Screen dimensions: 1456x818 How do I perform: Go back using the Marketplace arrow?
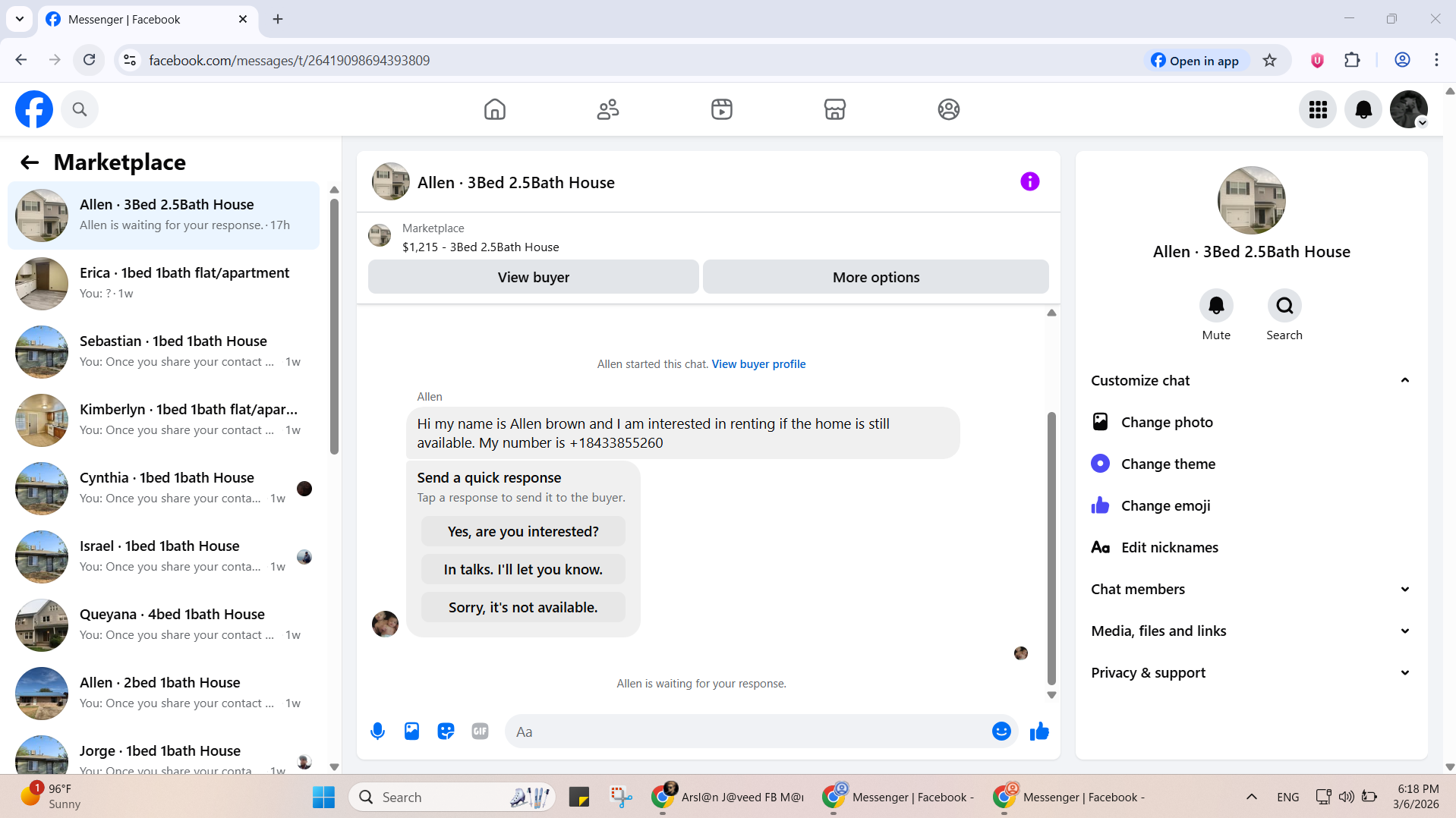[x=30, y=162]
